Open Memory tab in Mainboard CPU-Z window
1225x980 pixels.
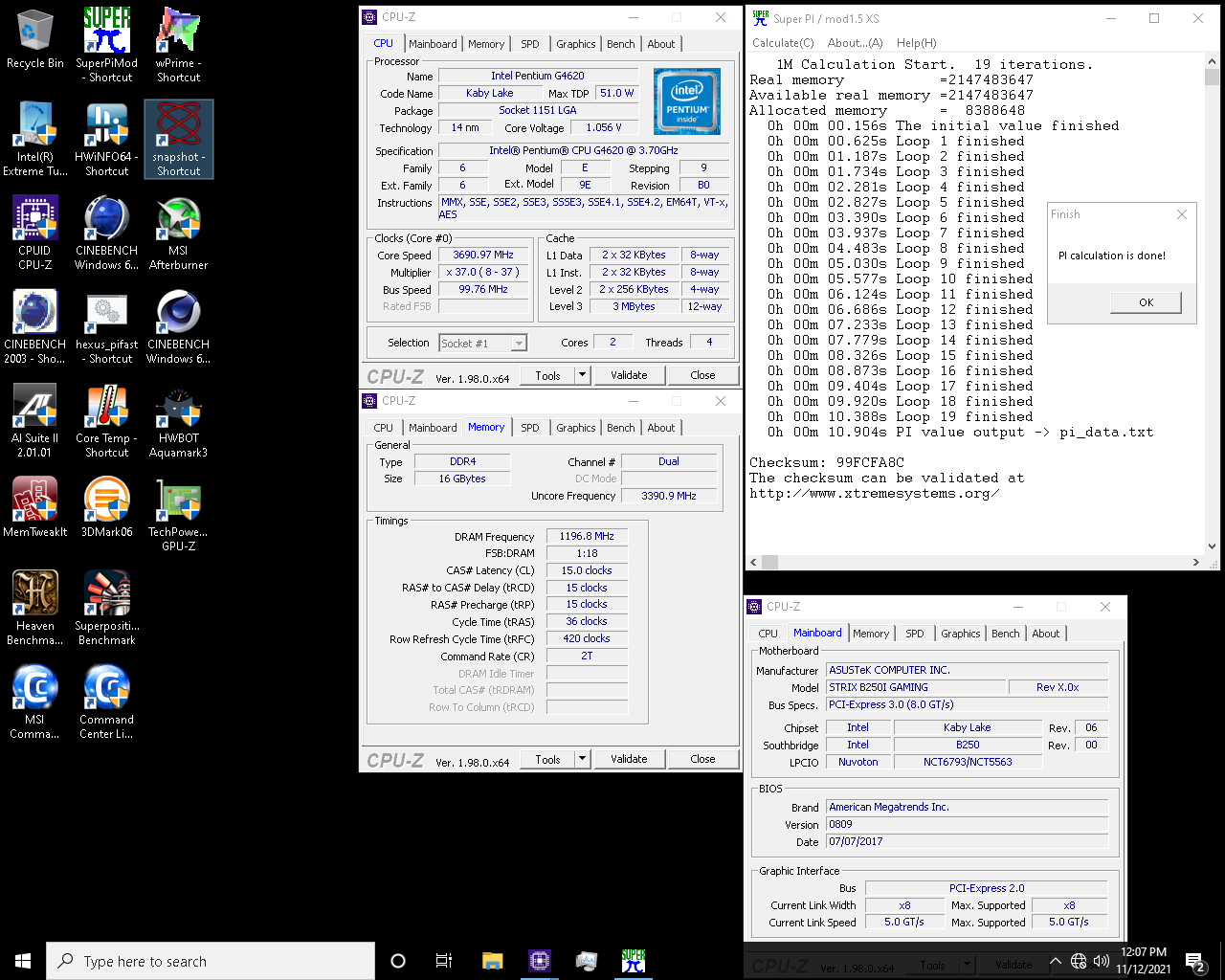click(x=871, y=634)
